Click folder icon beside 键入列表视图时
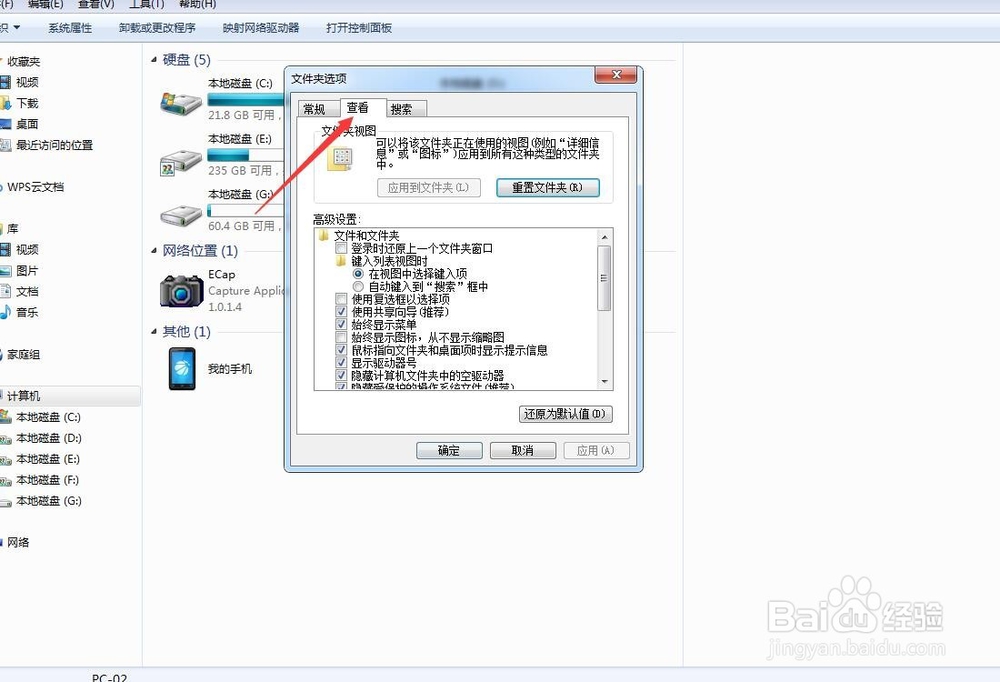The image size is (1000, 682). click(341, 261)
